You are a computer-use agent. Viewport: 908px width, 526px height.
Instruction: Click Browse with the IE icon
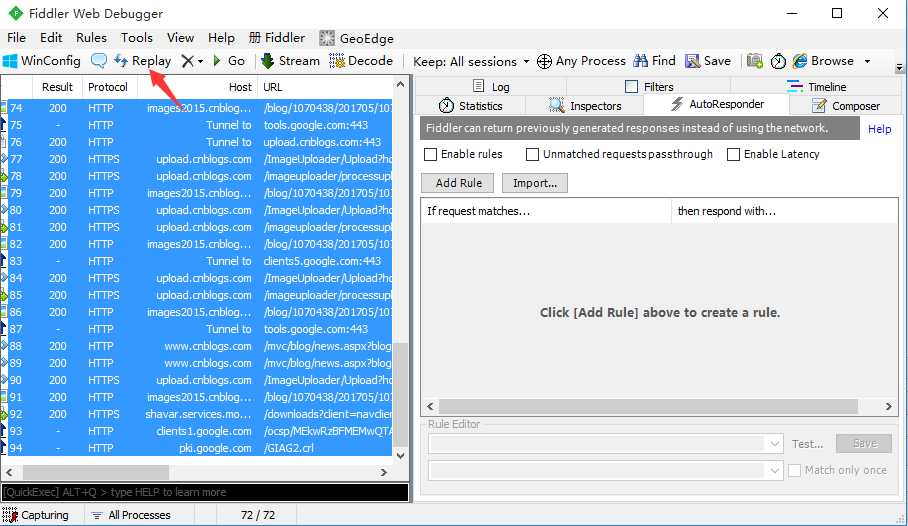(x=823, y=61)
